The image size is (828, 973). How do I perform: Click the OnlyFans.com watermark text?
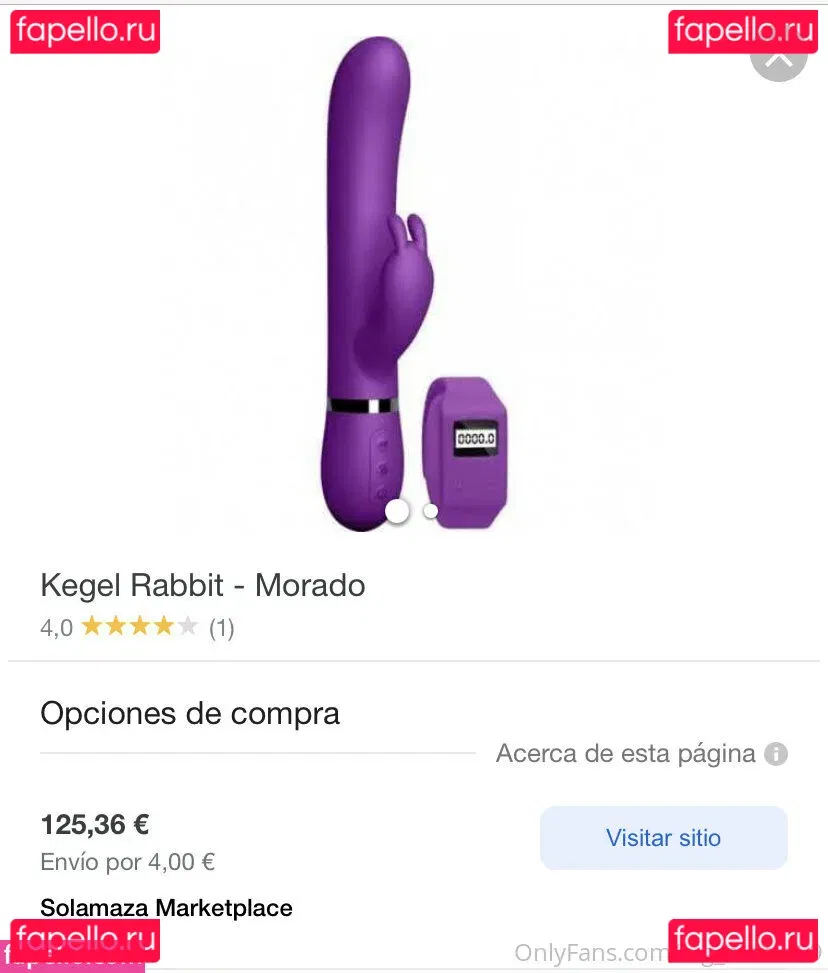pos(591,953)
